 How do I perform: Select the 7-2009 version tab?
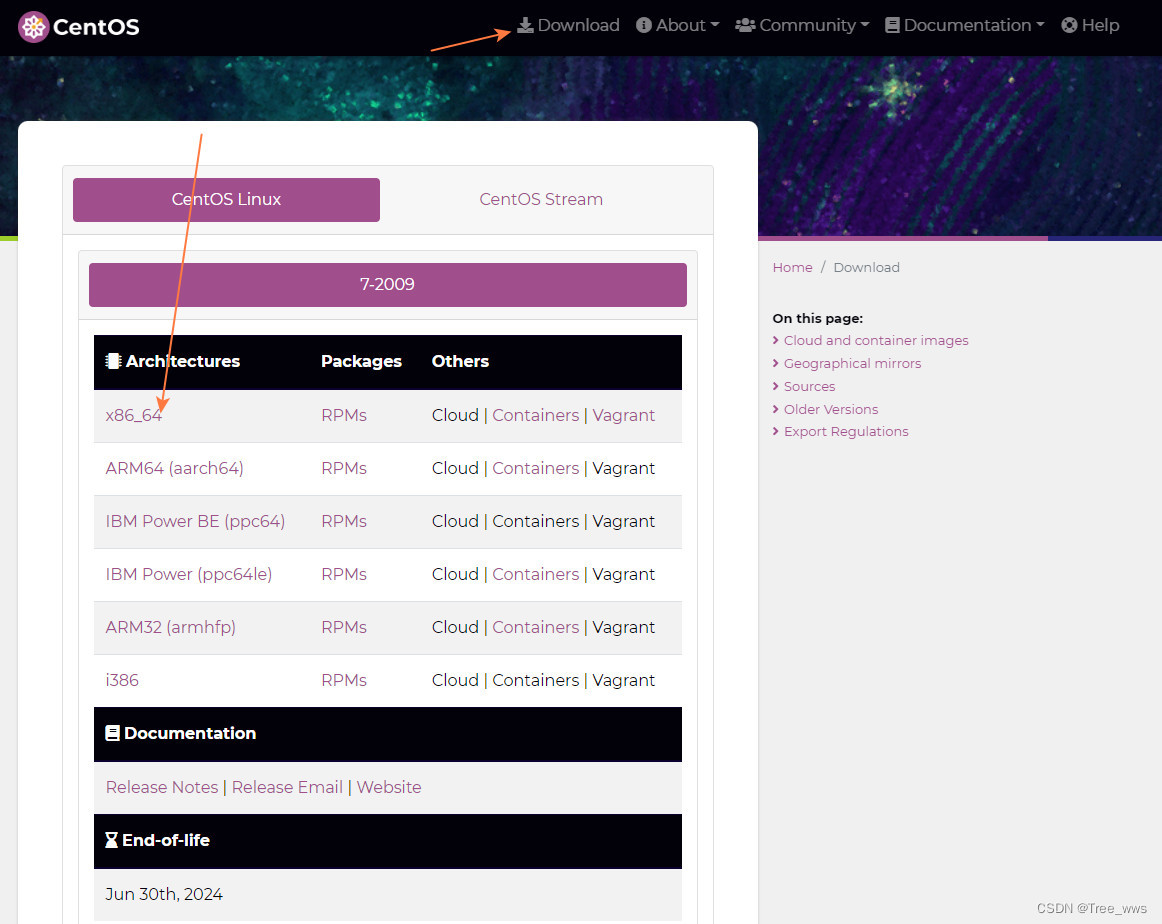pos(388,285)
